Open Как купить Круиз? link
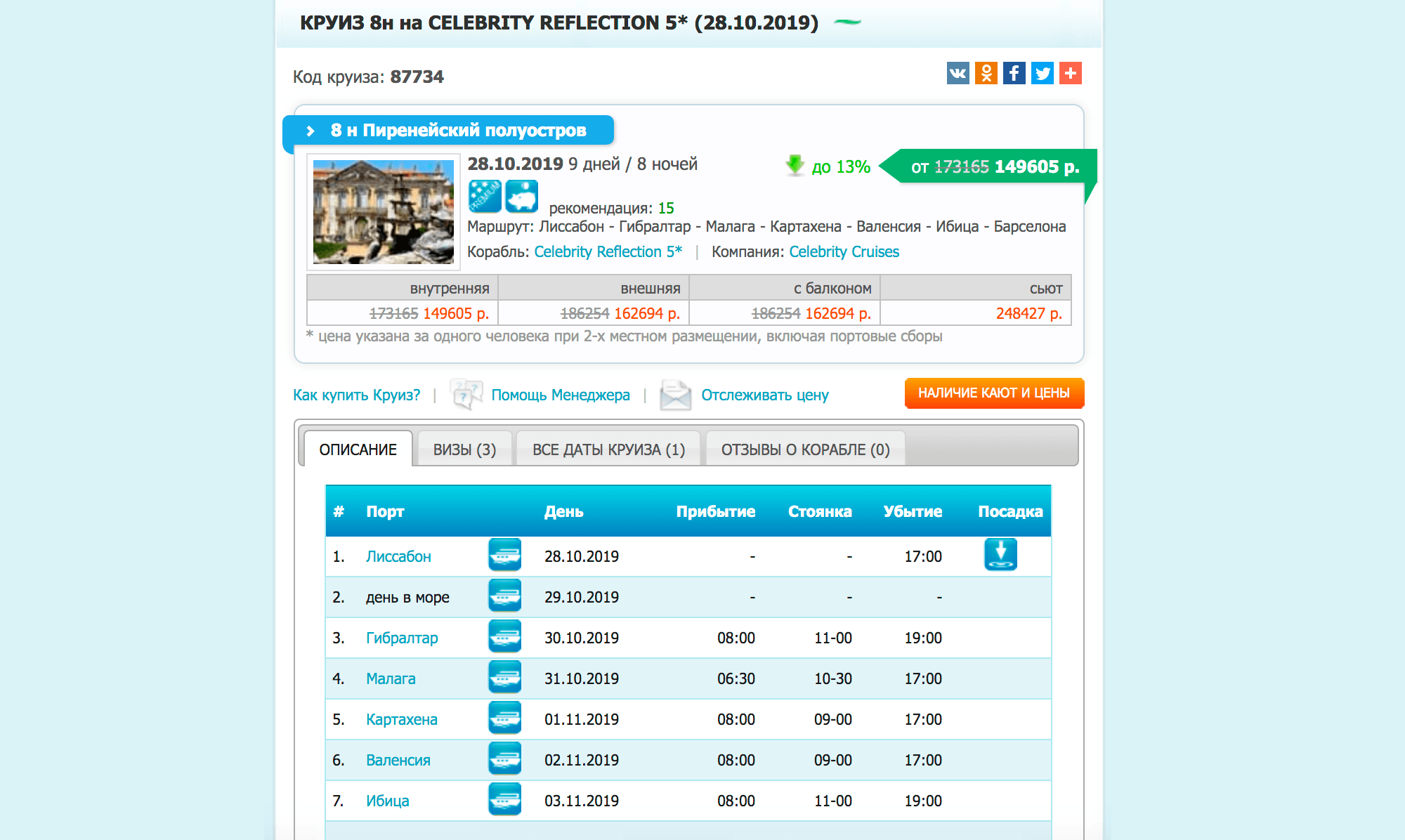Image resolution: width=1405 pixels, height=840 pixels. (x=356, y=395)
